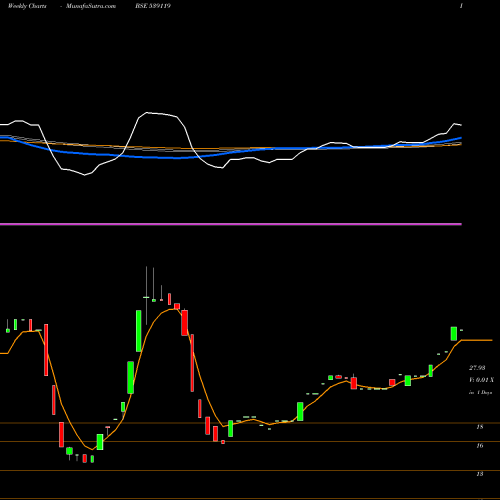This screenshot has width=500, height=500.
Task: Click the "in 4 Days" label
Action: click(x=481, y=393)
